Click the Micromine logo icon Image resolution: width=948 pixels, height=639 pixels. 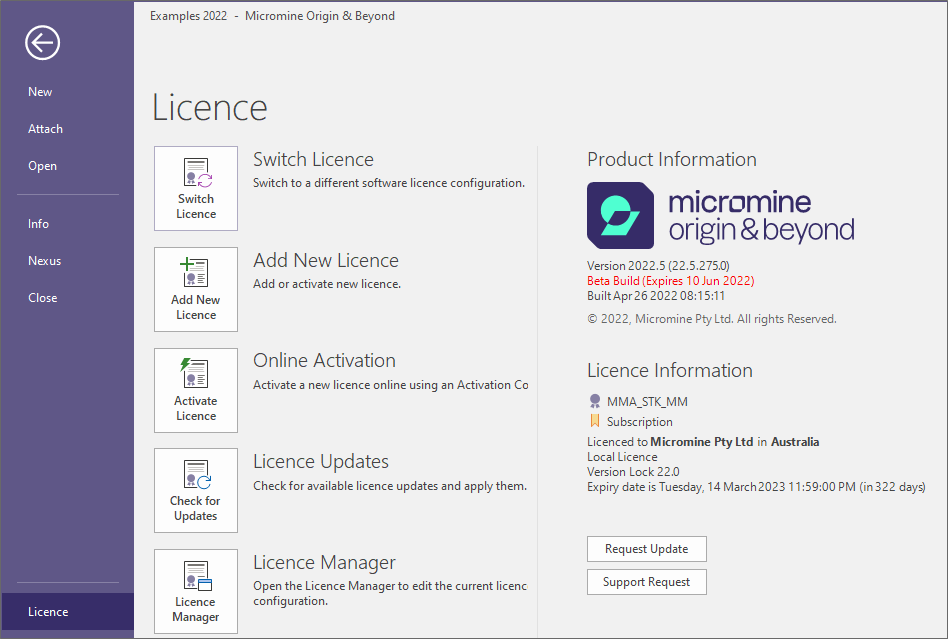pos(620,215)
